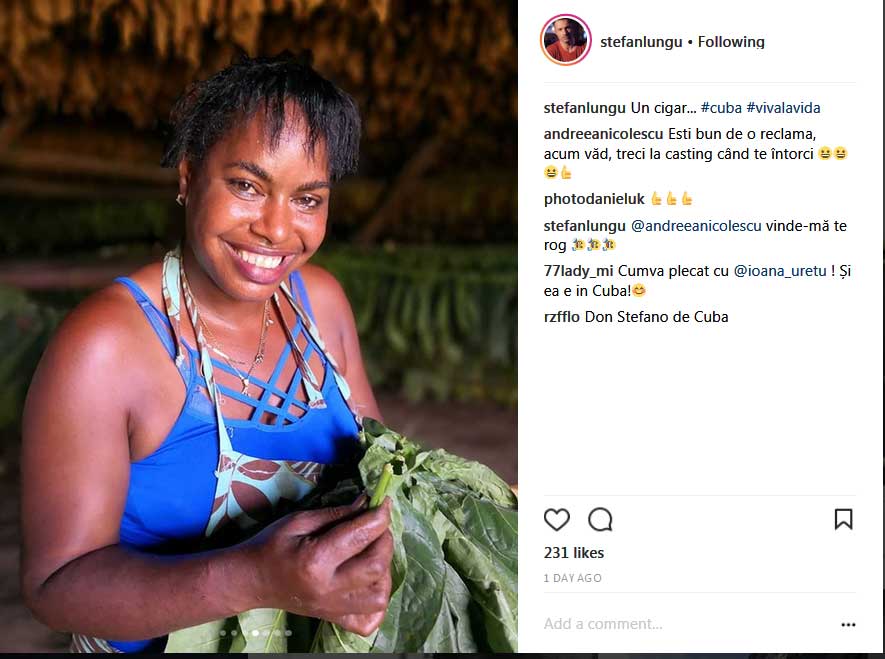Toggle the Following button

coord(731,42)
